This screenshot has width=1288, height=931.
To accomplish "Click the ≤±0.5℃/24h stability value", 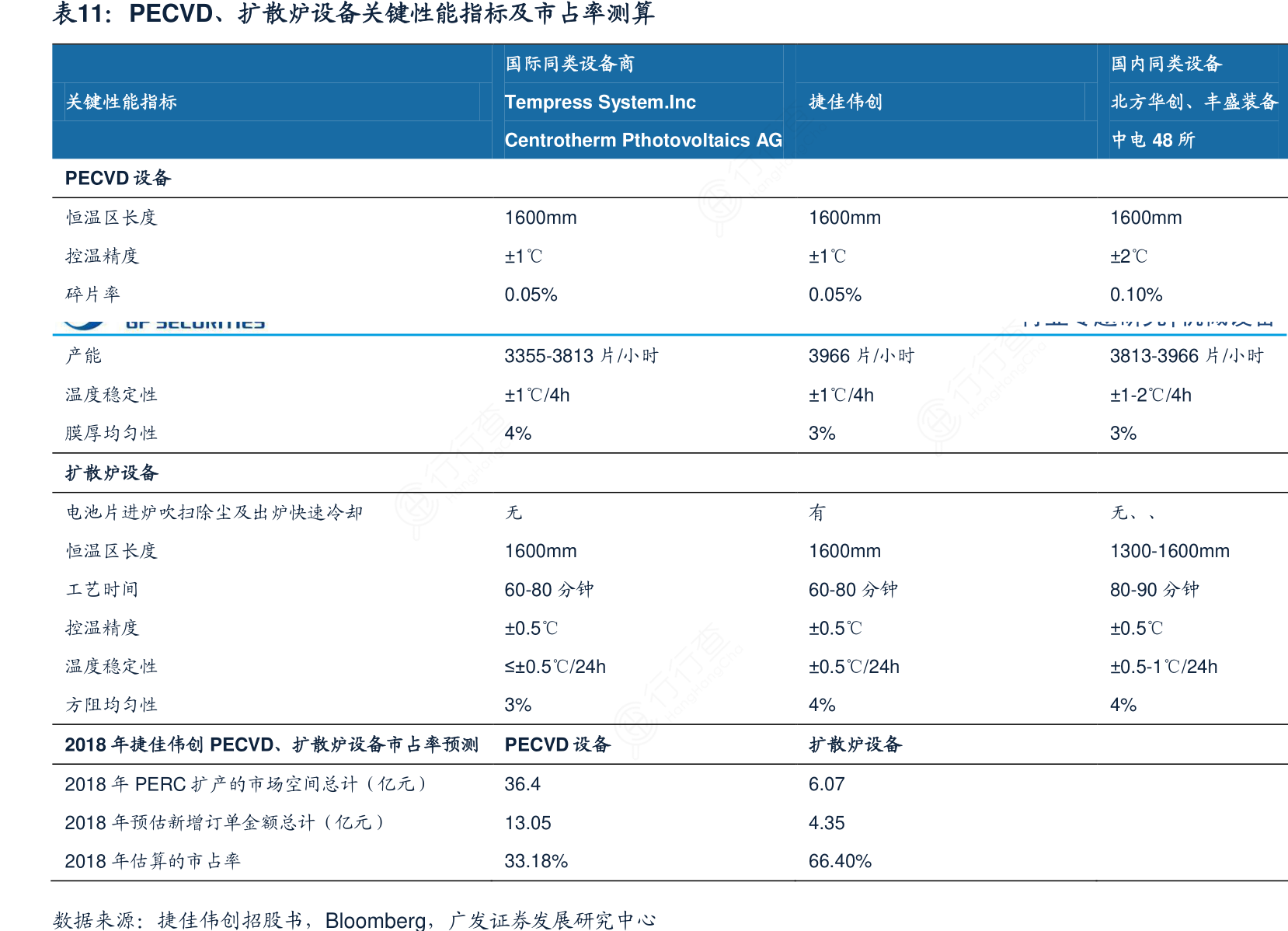I will (555, 667).
